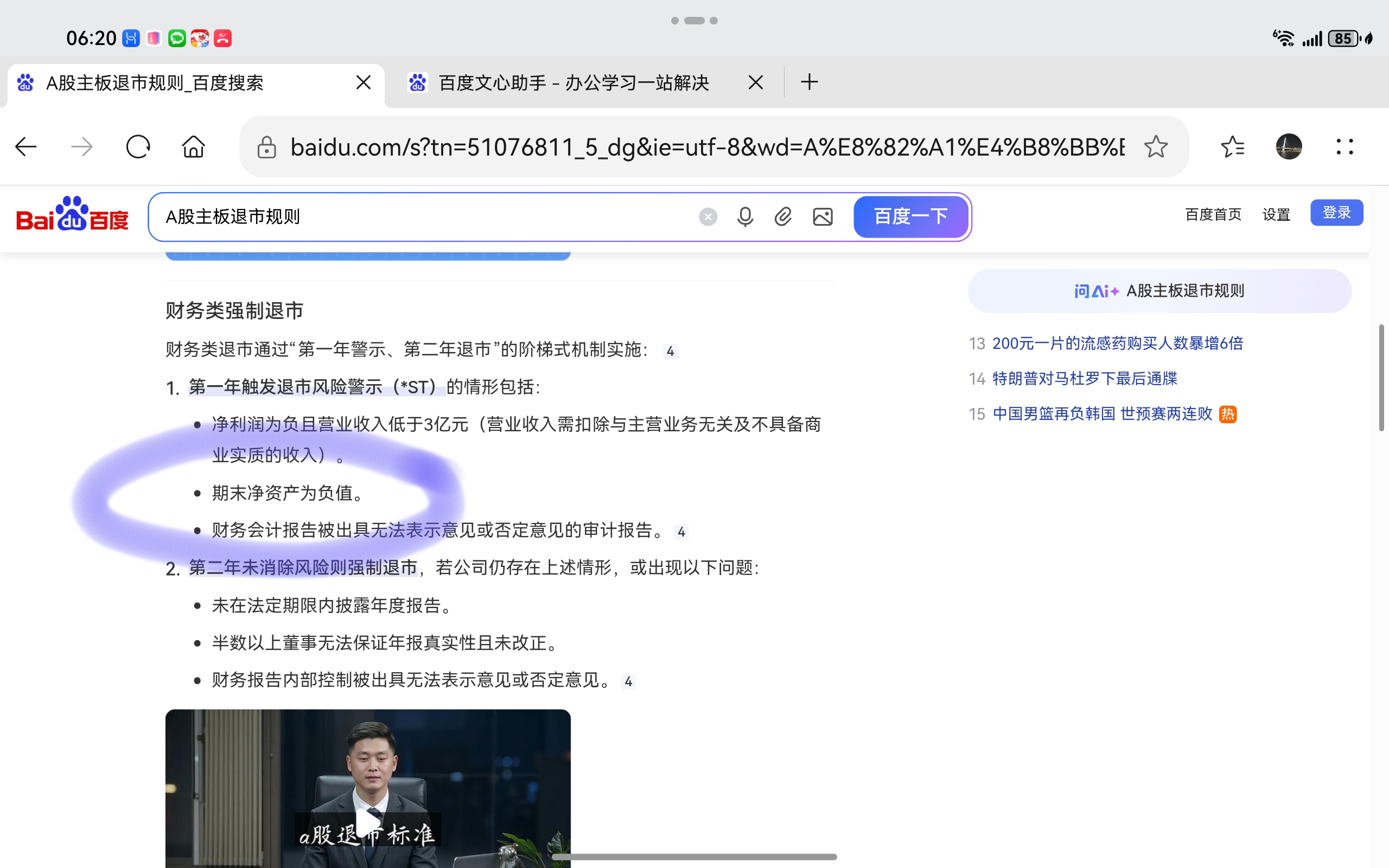
Task: Click the 百度一下 search button
Action: [x=910, y=217]
